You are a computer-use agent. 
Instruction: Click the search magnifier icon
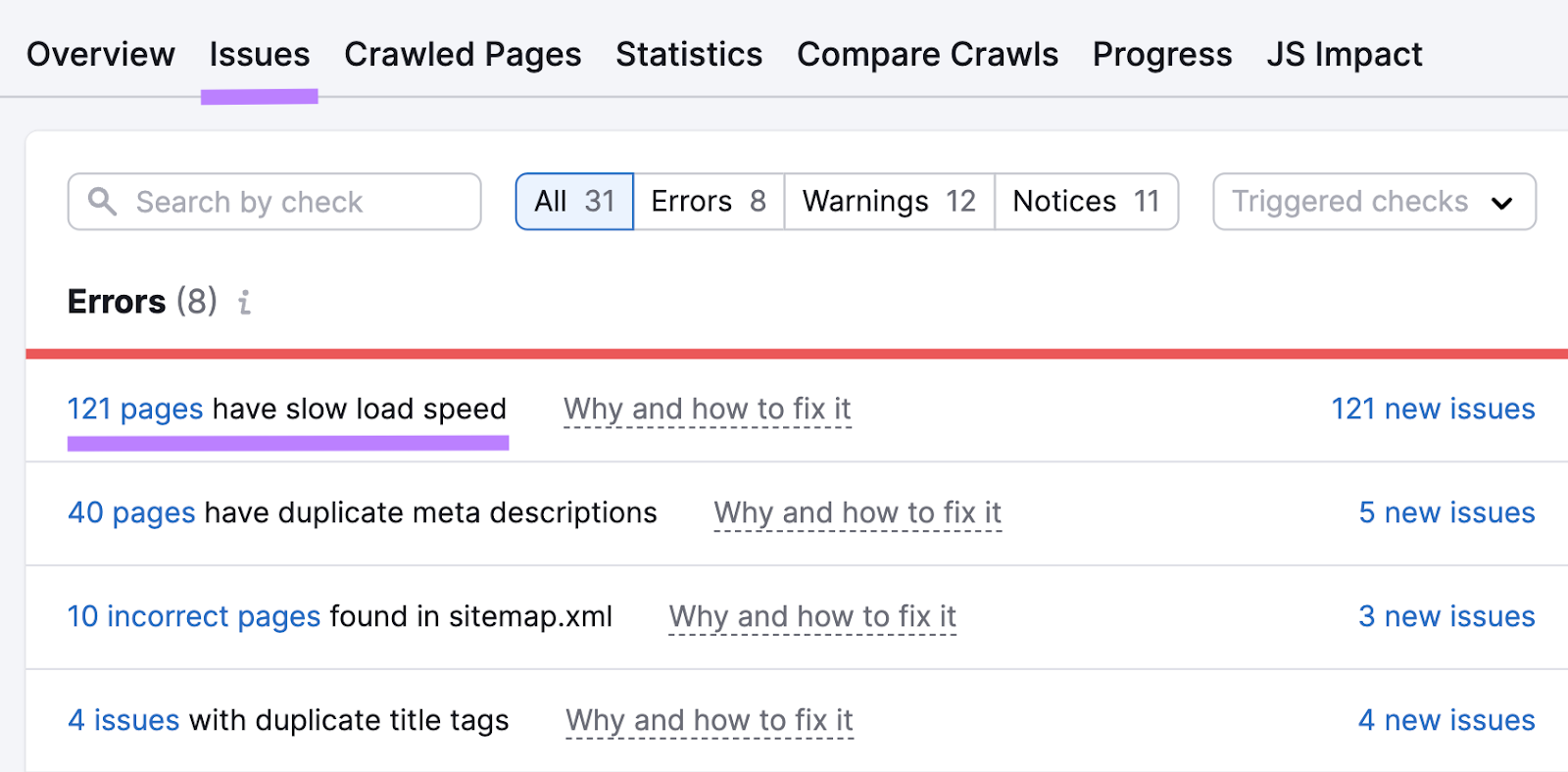click(103, 202)
